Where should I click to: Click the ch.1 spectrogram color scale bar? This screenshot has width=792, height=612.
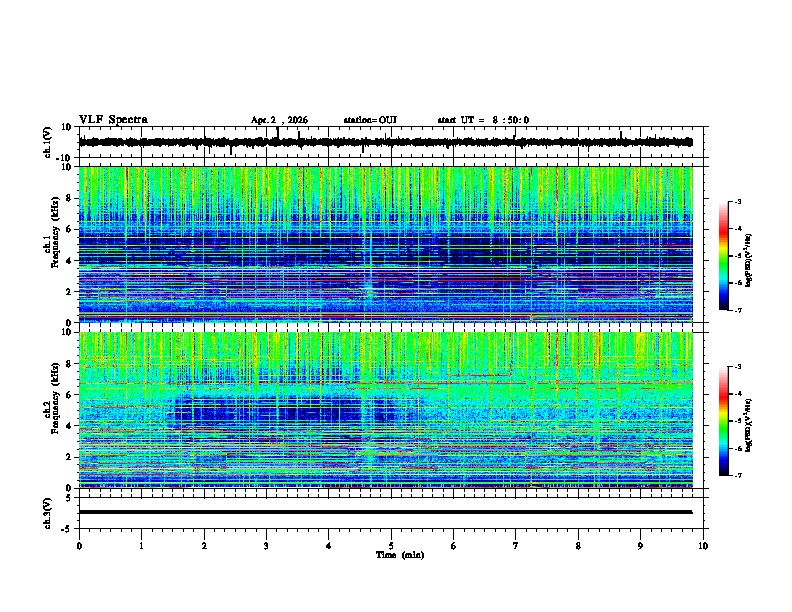[x=723, y=256]
